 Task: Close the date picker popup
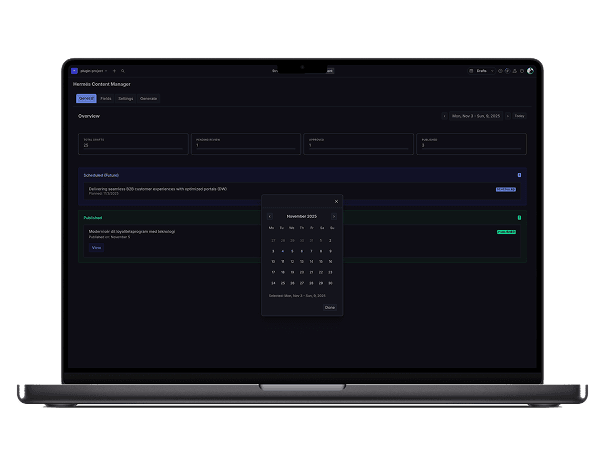click(x=336, y=201)
